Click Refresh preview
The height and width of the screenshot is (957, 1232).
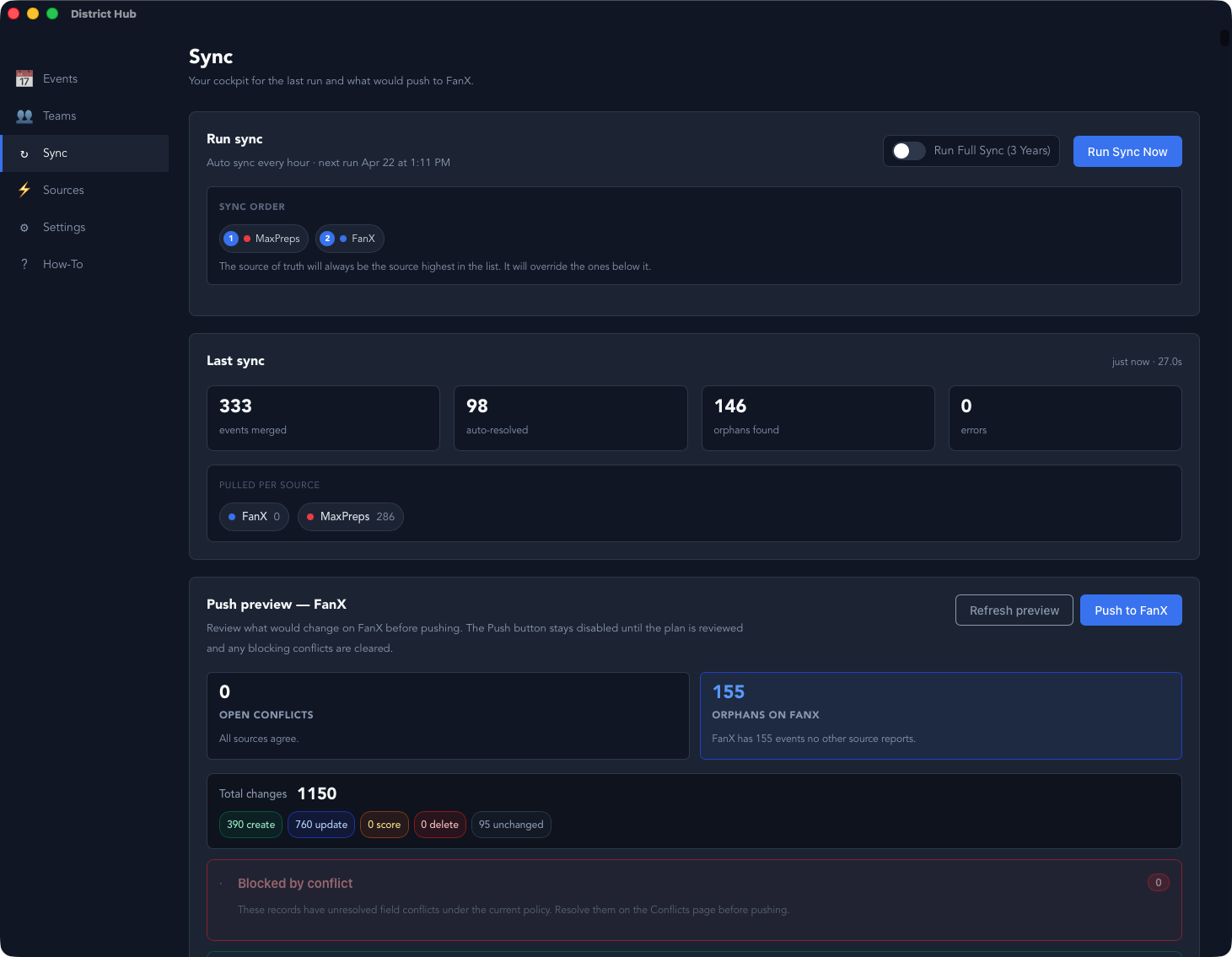coord(1014,610)
